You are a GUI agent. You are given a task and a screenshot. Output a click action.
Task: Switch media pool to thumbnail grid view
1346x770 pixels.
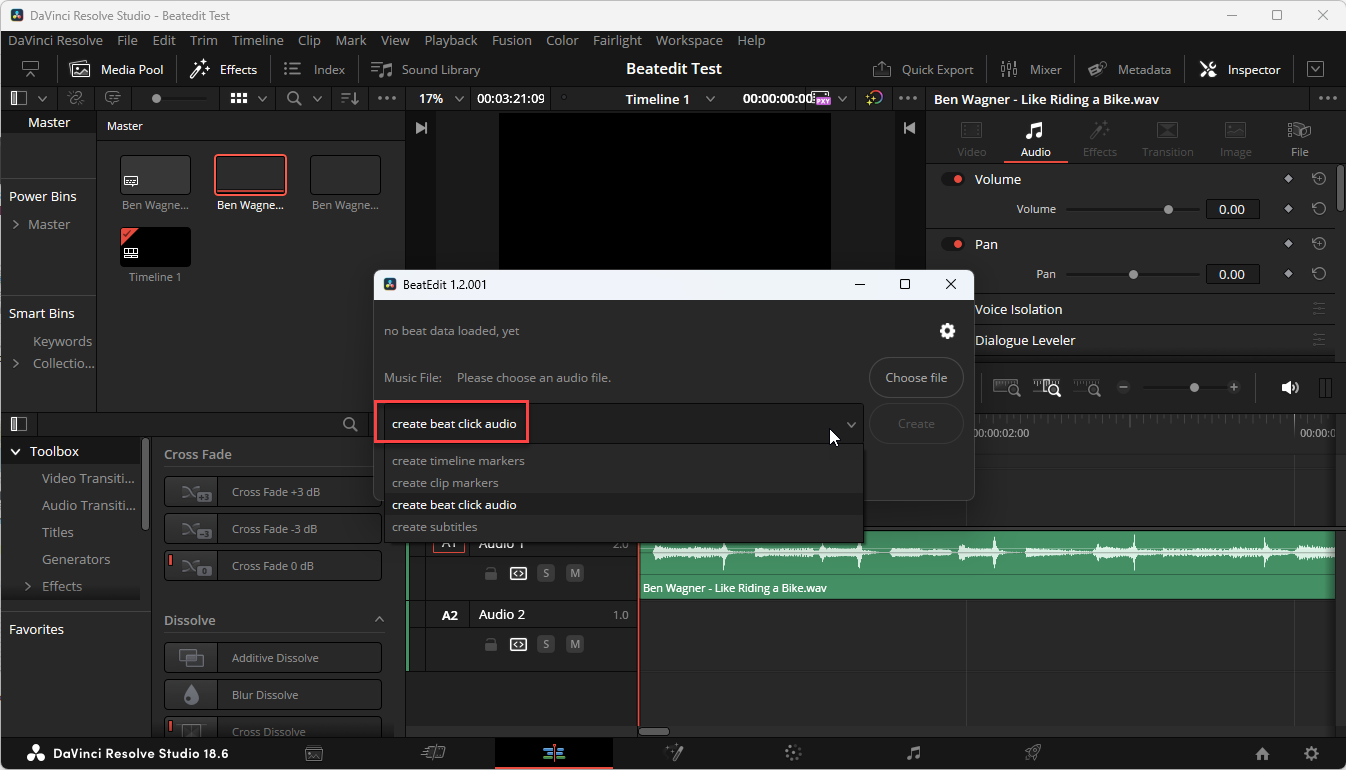coord(239,98)
